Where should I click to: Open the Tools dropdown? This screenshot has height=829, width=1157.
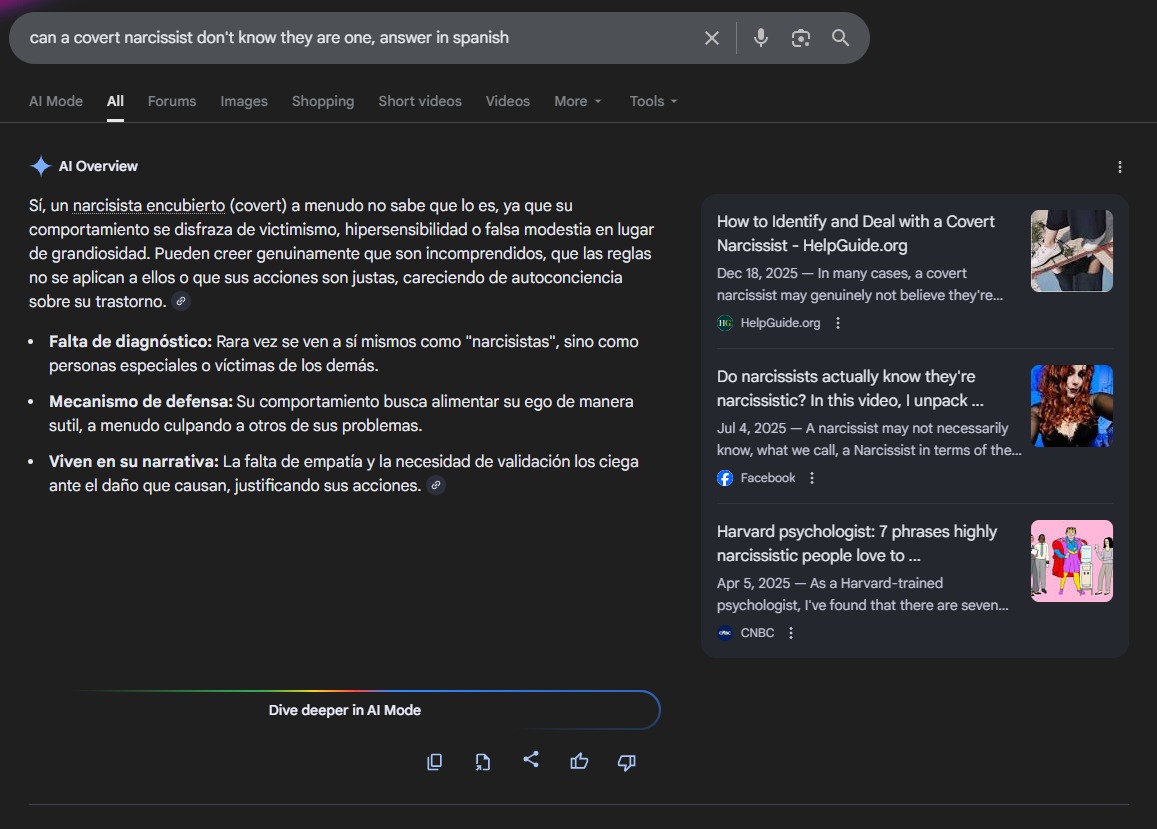click(x=653, y=101)
